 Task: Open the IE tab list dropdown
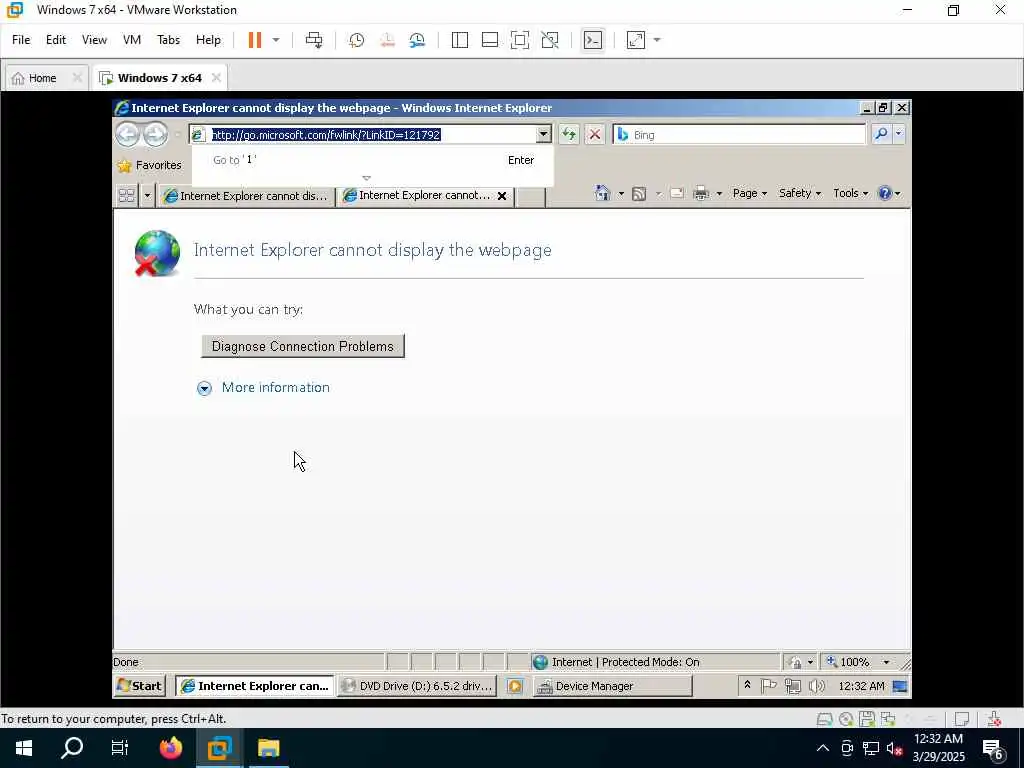(x=147, y=195)
